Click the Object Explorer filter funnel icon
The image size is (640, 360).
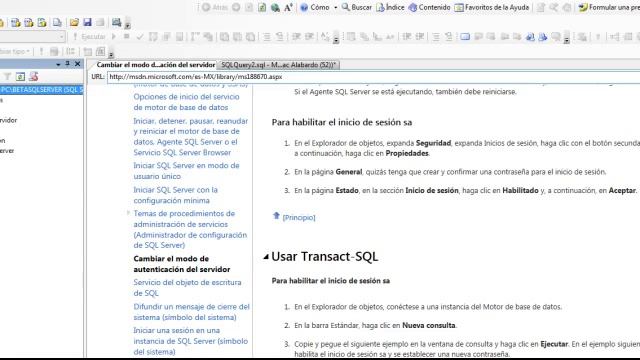[7, 76]
